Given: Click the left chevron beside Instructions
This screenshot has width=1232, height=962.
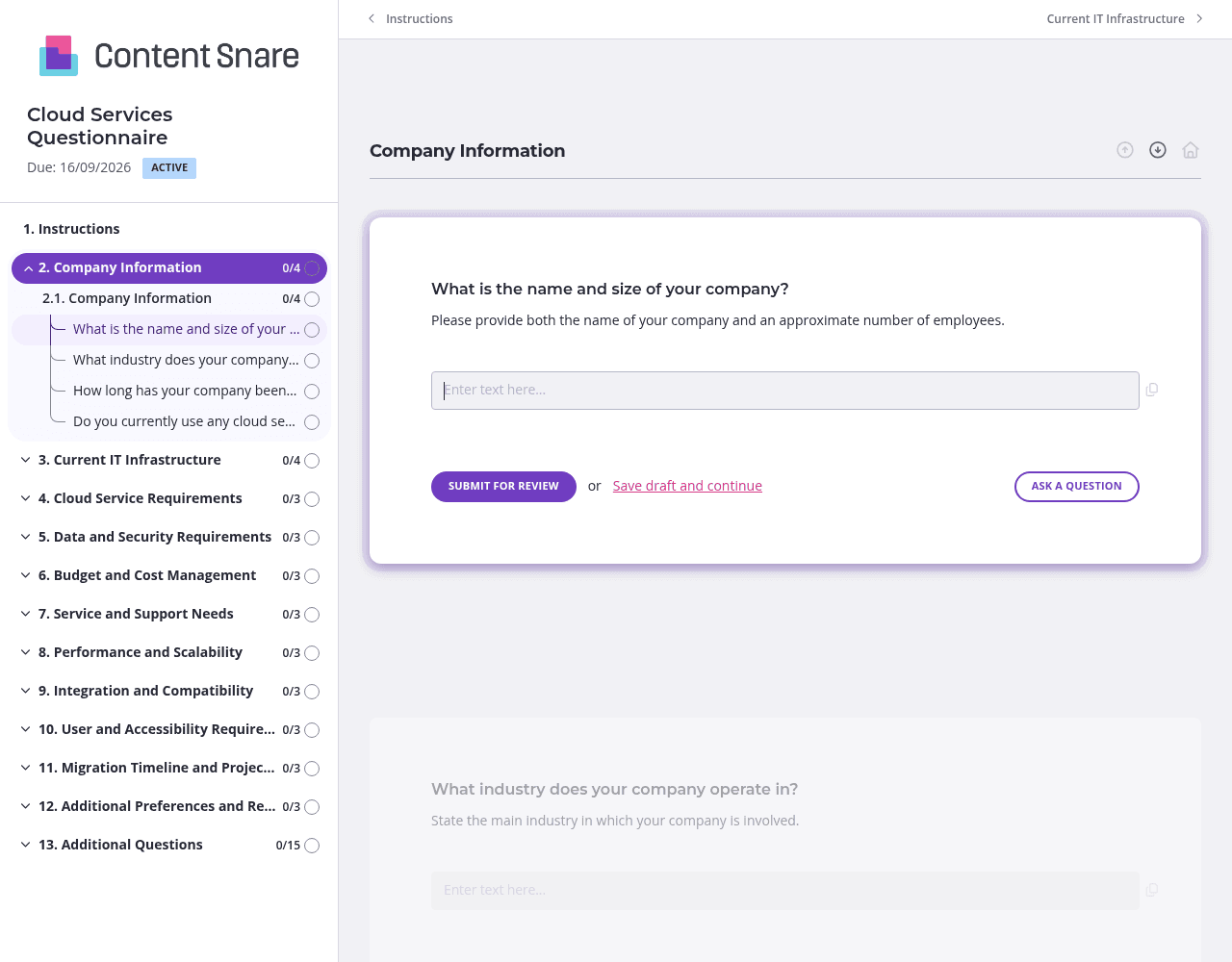Looking at the screenshot, I should (372, 18).
